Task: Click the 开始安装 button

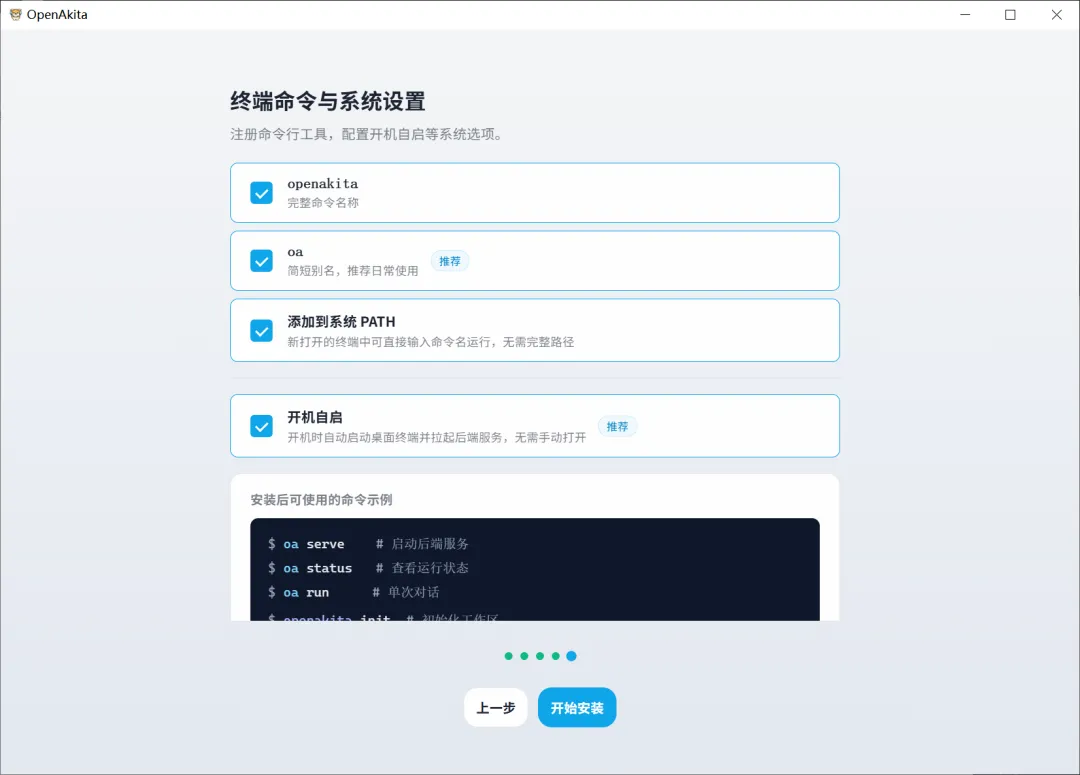Action: [577, 707]
